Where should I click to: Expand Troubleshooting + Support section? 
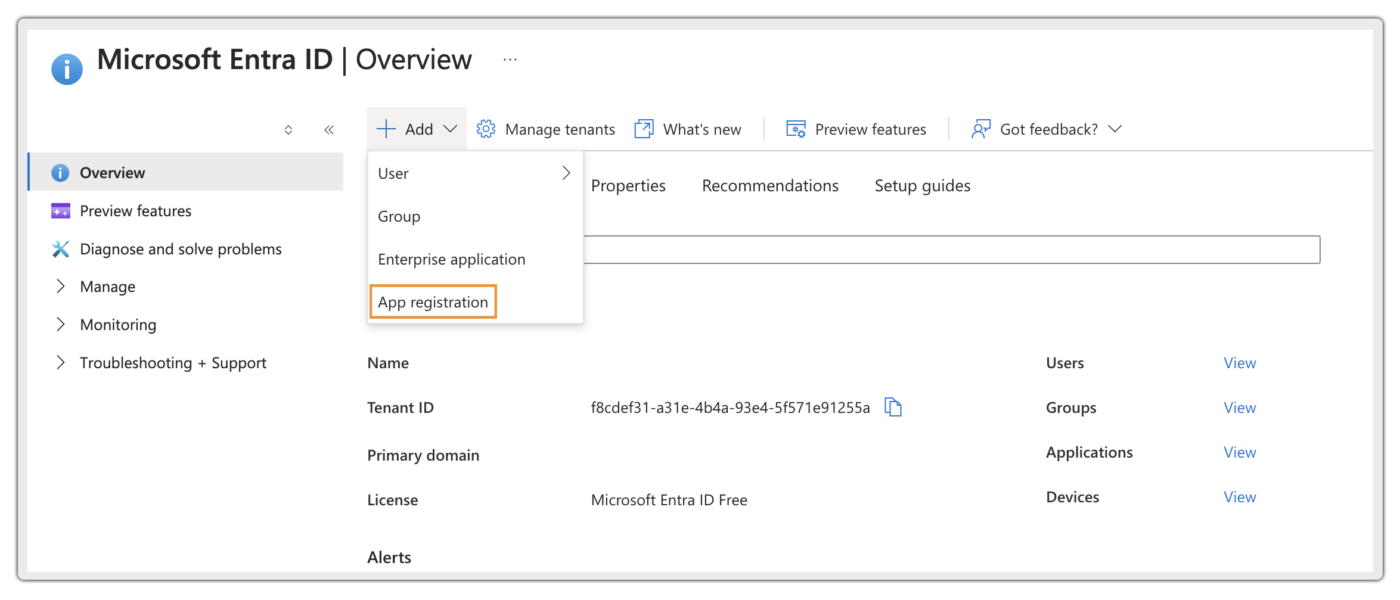(x=61, y=363)
